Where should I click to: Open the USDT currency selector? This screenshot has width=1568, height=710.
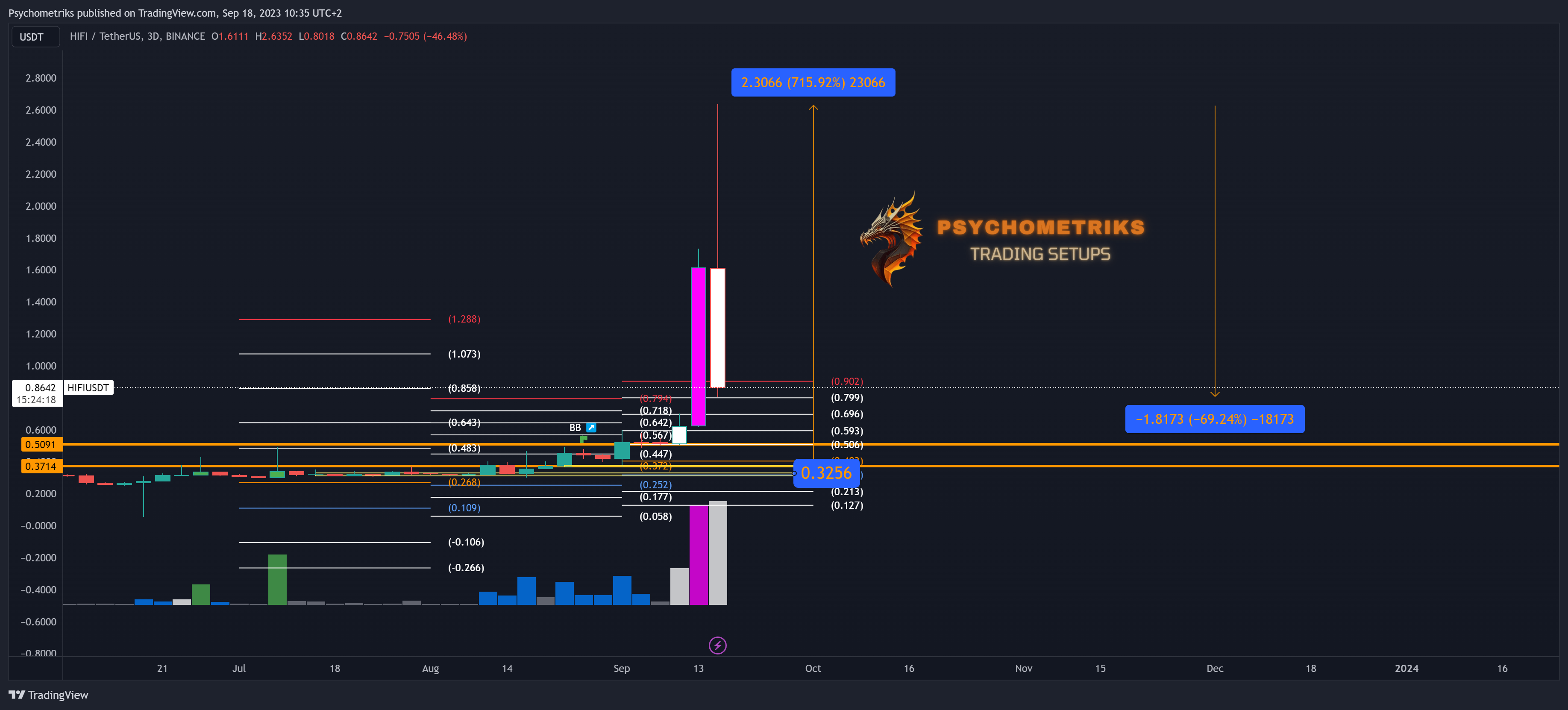(x=35, y=36)
